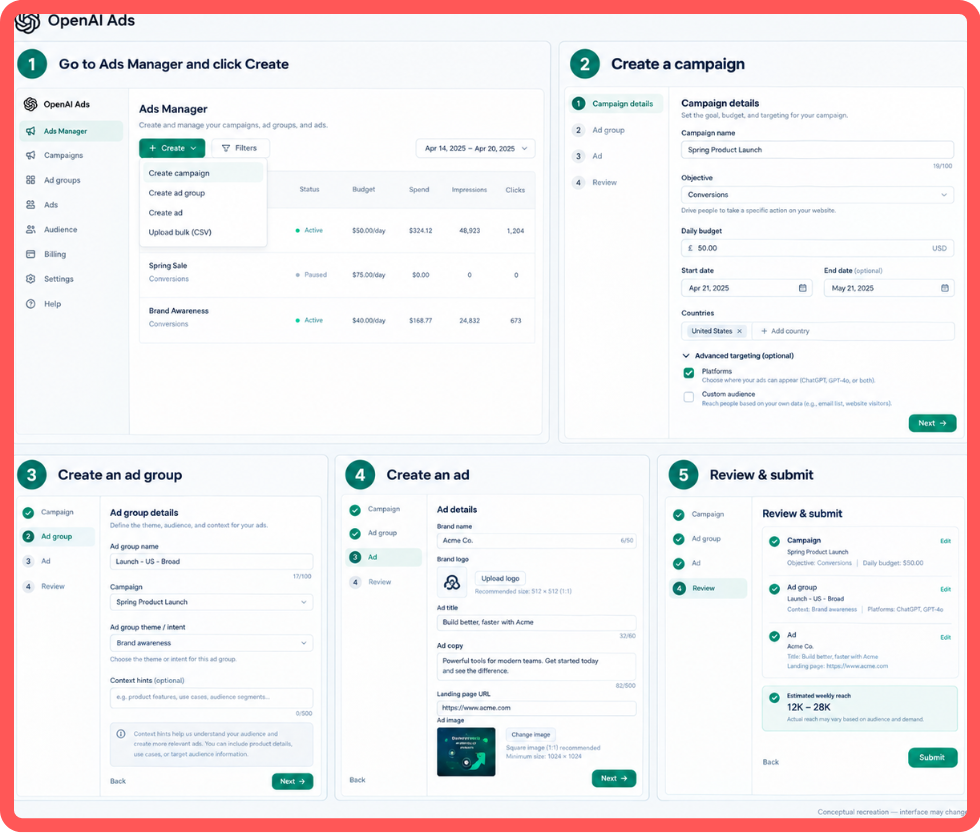The image size is (980, 834).
Task: Click the green check beside Campaign in Review summary
Action: (x=774, y=541)
